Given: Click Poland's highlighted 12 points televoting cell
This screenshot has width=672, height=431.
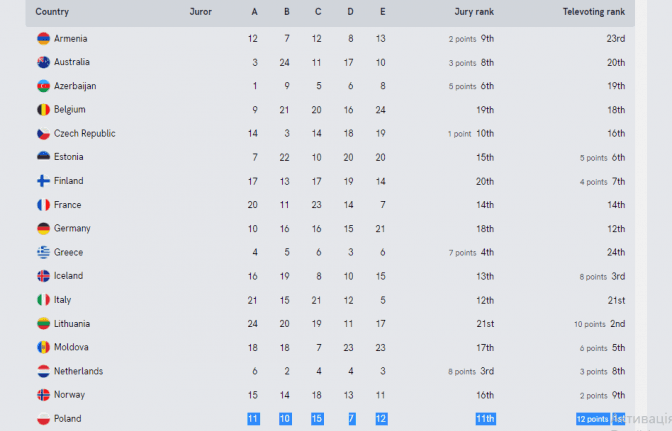Looking at the screenshot, I should pos(592,419).
